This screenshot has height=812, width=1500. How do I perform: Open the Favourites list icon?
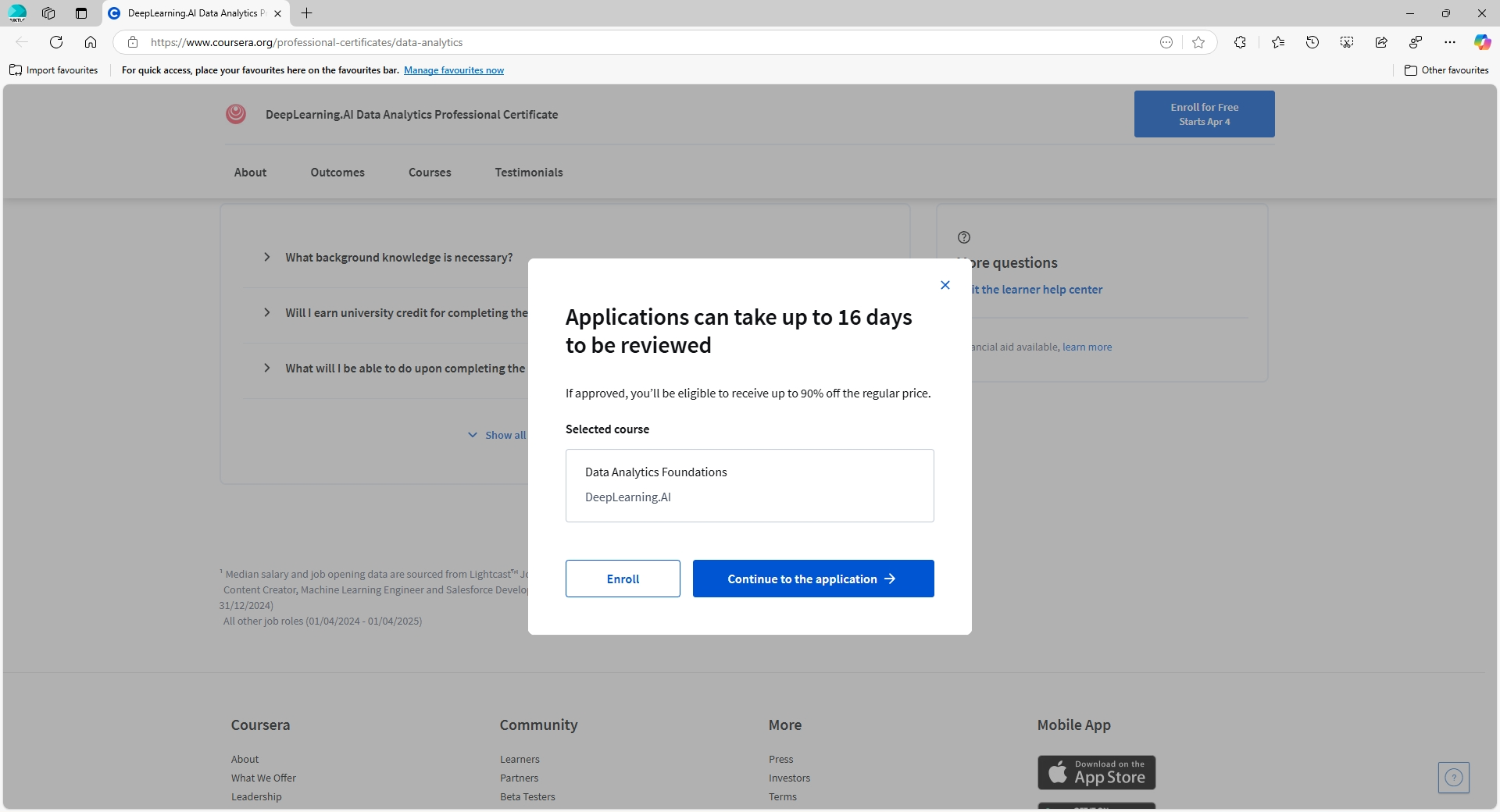click(x=1277, y=42)
